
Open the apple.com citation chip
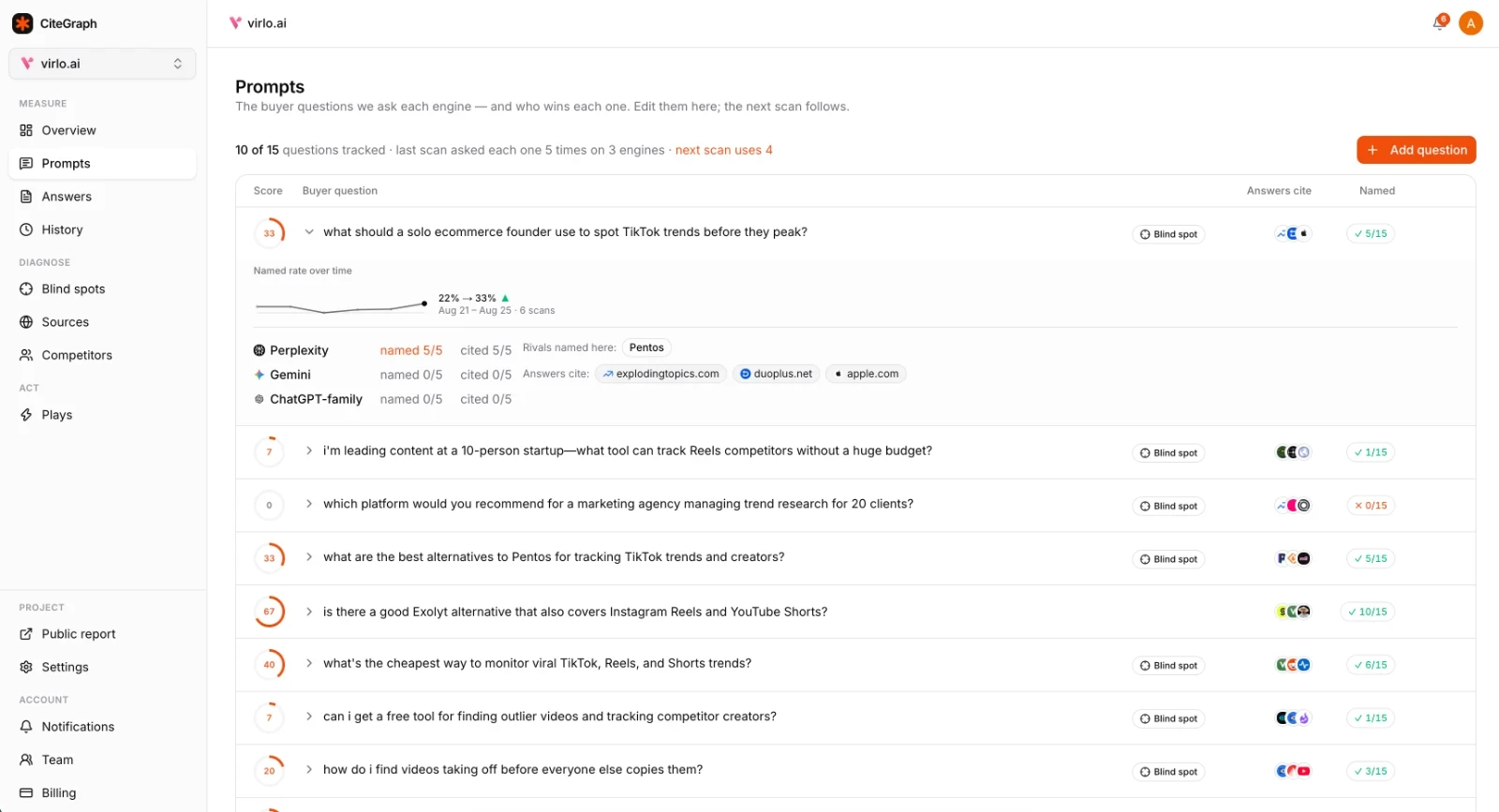tap(866, 374)
